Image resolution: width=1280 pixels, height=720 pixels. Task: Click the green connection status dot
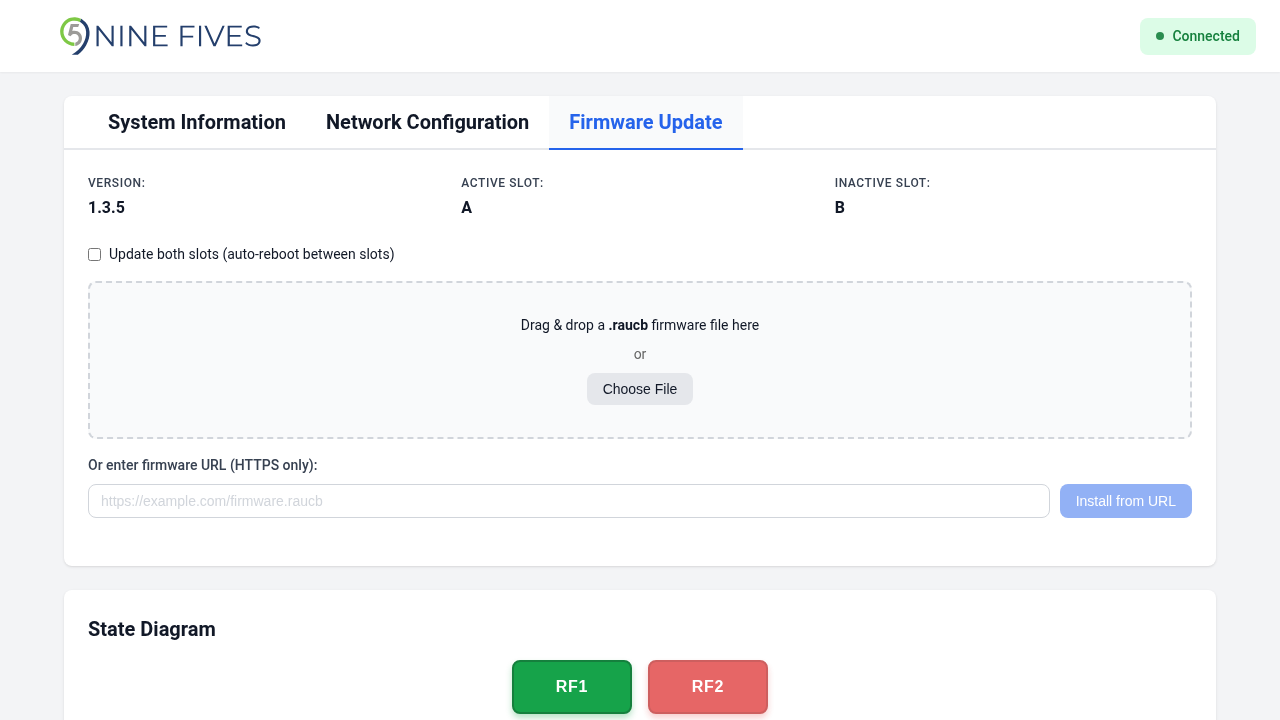click(x=1160, y=36)
